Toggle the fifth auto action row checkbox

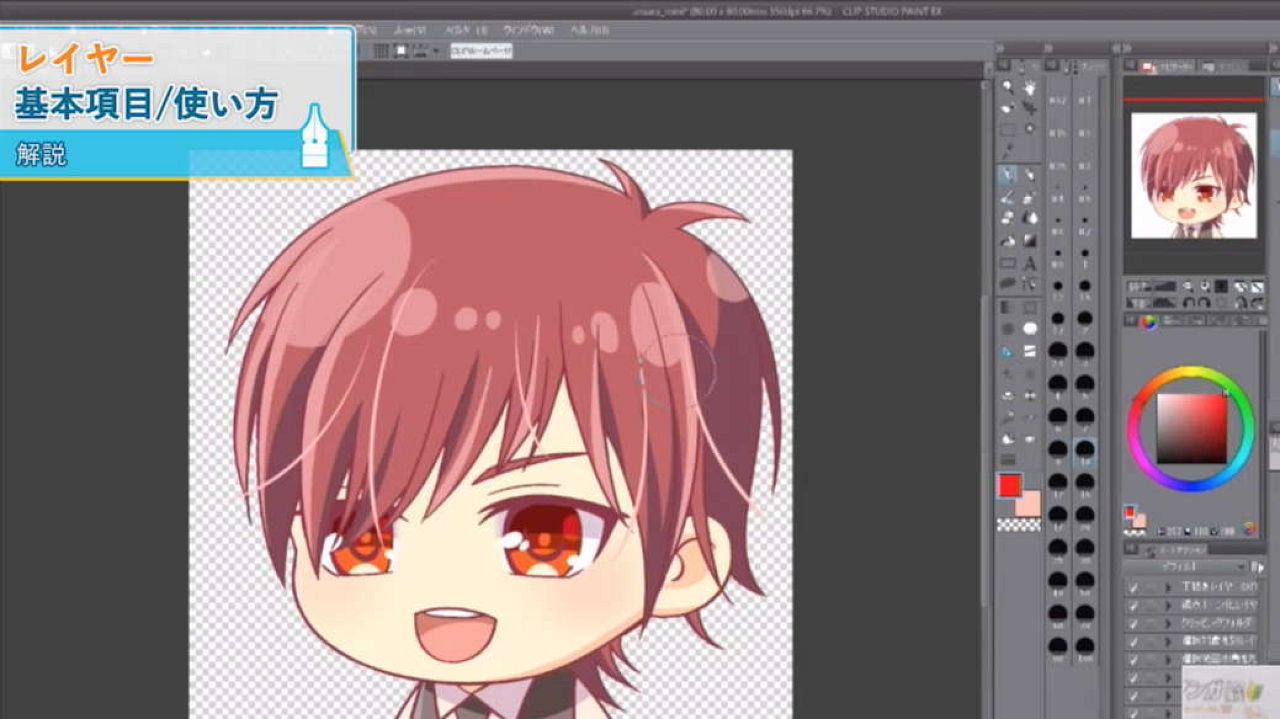coord(1133,658)
